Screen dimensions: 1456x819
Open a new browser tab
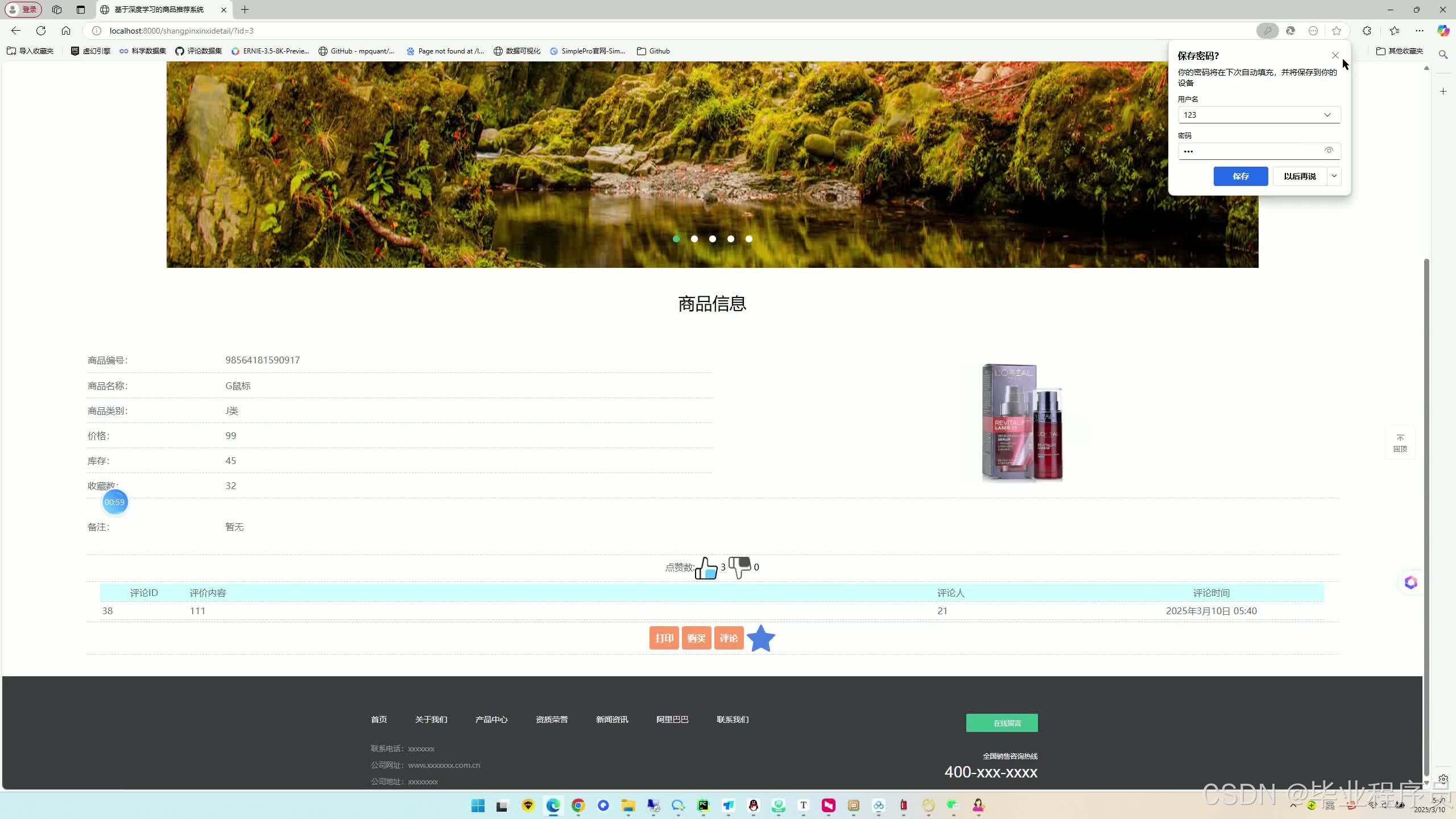[245, 10]
